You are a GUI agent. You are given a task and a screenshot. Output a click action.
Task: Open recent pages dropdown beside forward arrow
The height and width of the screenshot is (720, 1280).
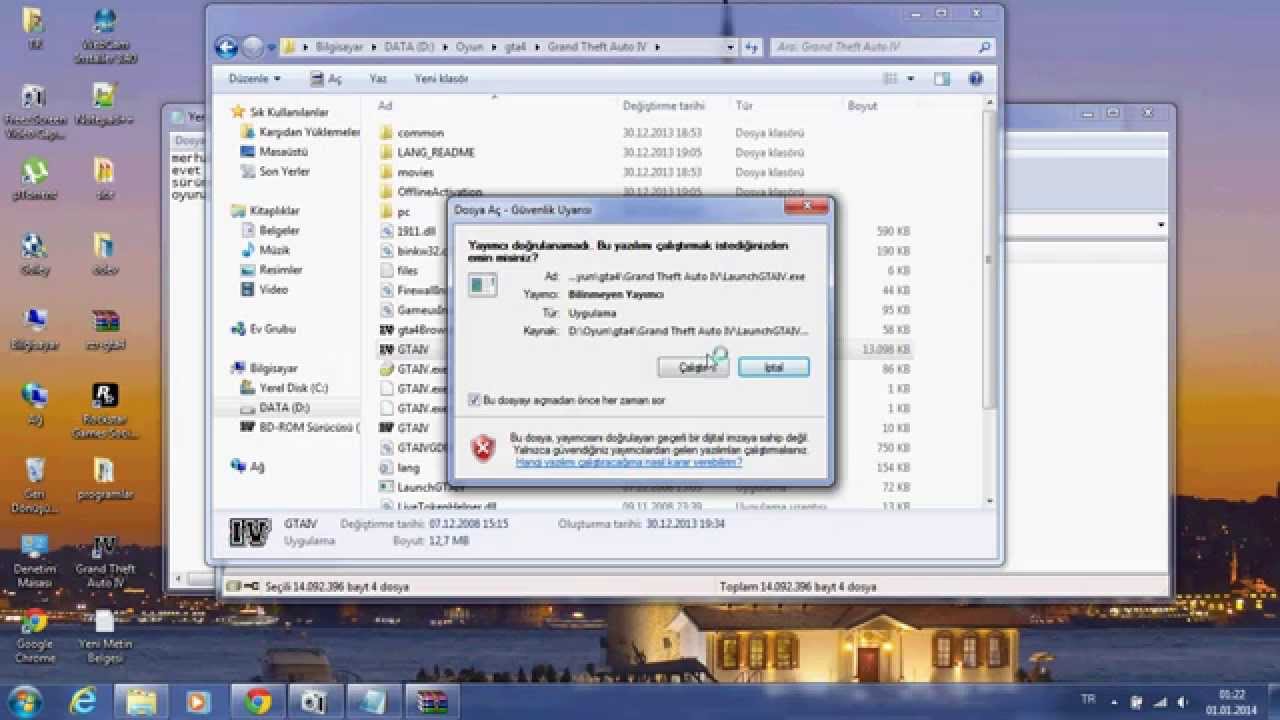click(x=271, y=47)
